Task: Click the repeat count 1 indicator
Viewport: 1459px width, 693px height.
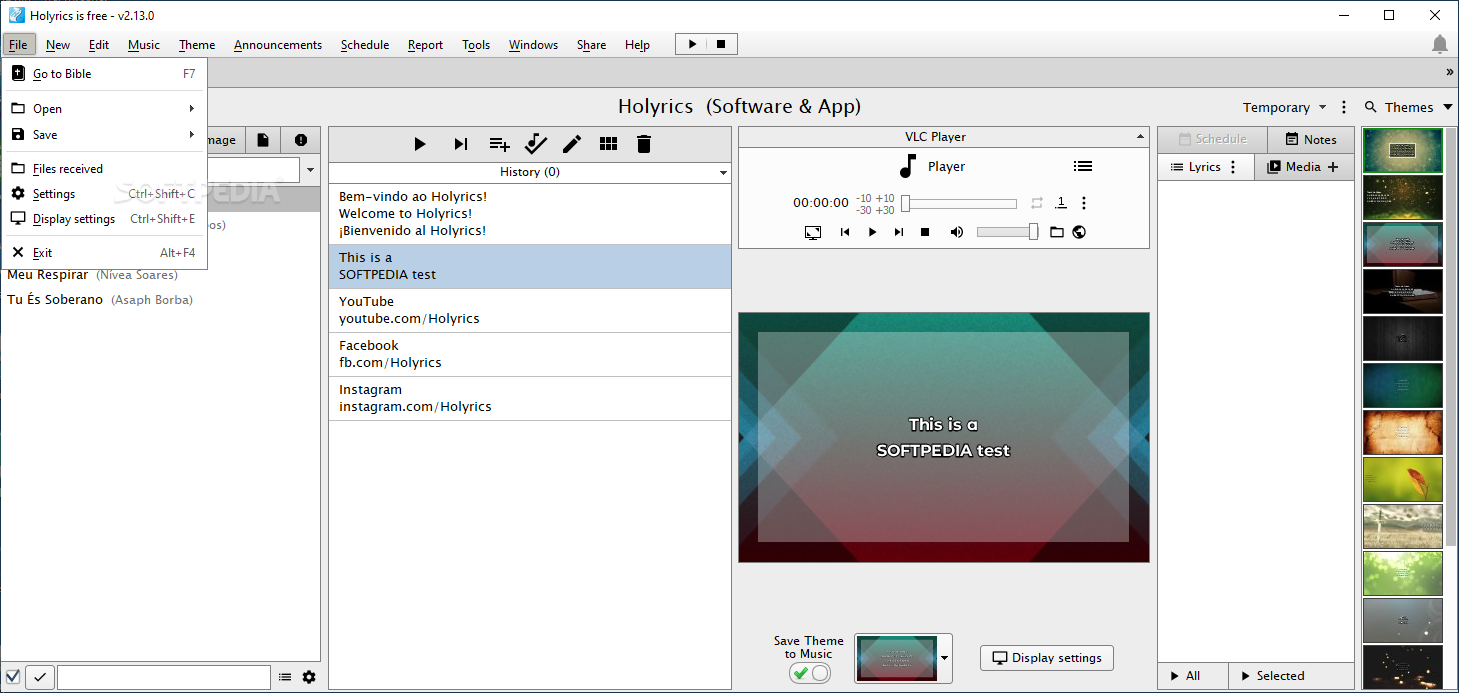Action: (1061, 203)
